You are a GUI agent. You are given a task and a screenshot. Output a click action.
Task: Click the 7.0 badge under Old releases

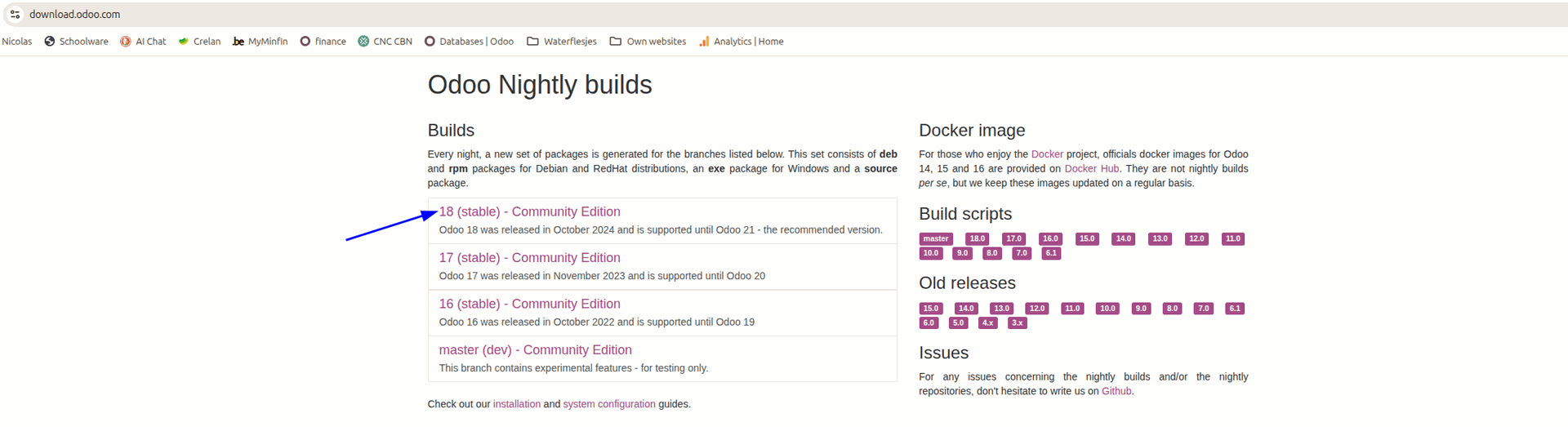(x=1203, y=309)
